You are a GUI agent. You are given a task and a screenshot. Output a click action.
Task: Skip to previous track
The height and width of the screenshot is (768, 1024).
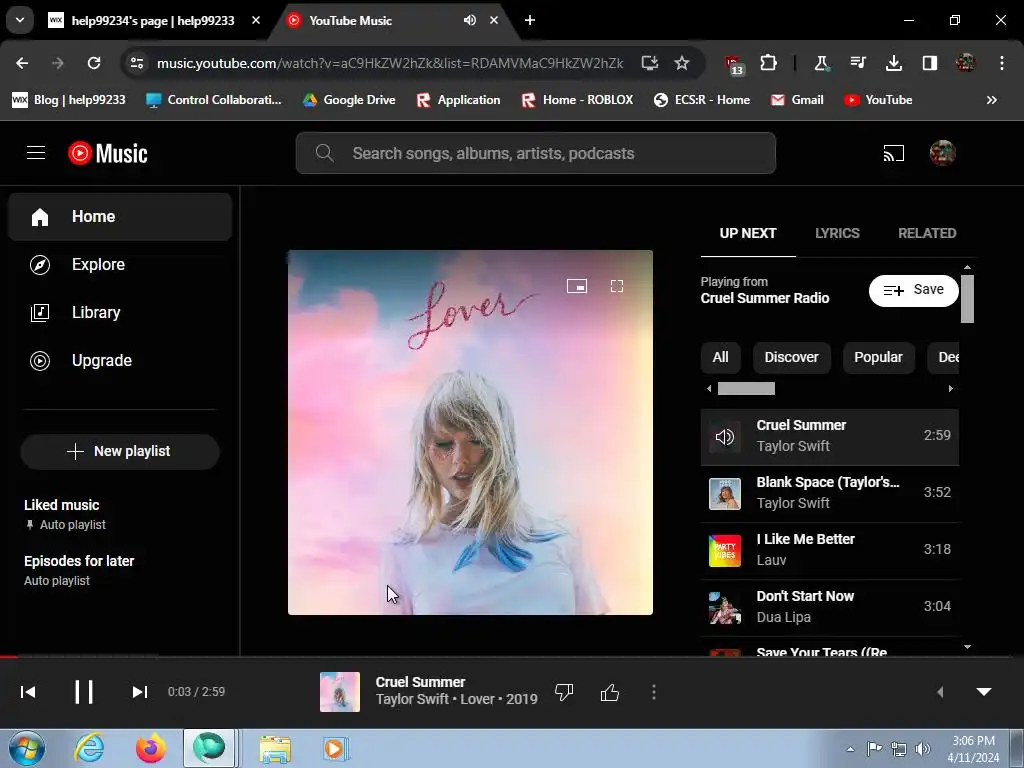(x=28, y=692)
